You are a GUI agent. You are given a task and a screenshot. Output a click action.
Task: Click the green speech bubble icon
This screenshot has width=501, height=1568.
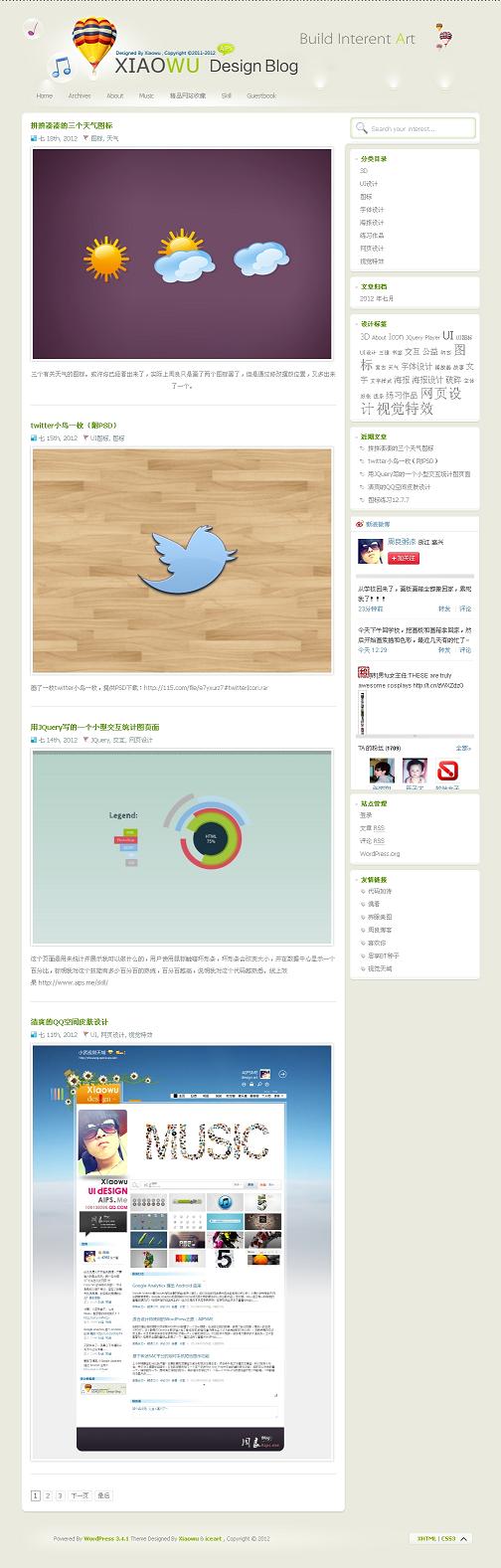pos(227,47)
